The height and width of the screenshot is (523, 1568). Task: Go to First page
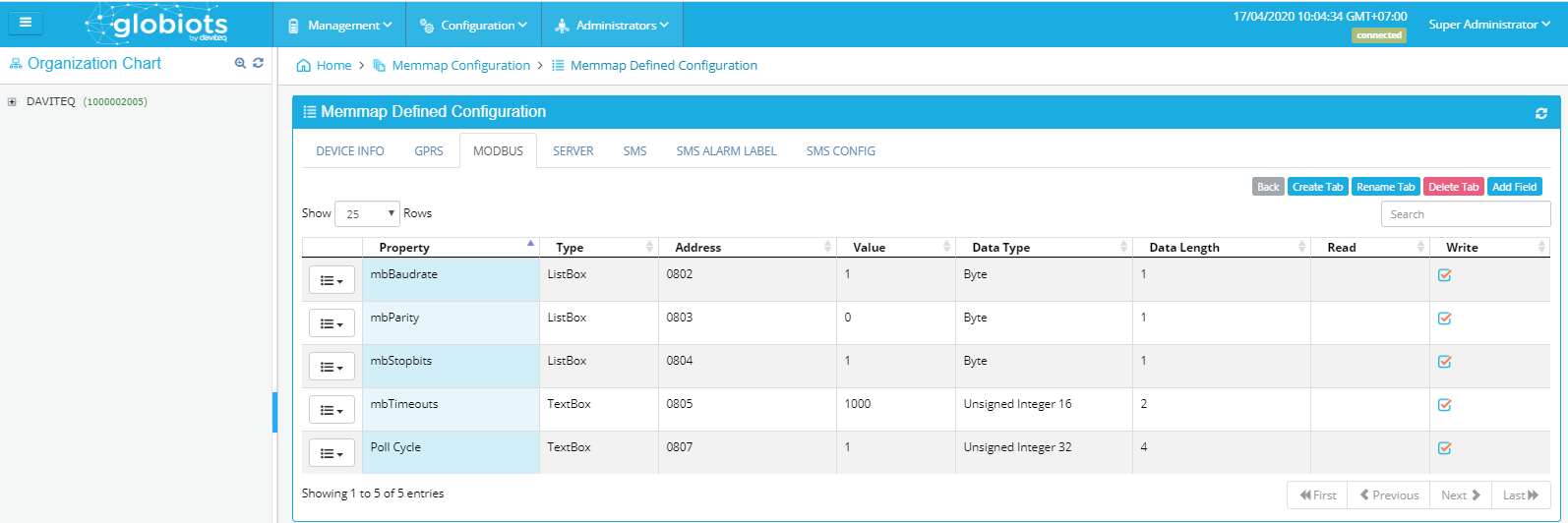tap(1318, 495)
